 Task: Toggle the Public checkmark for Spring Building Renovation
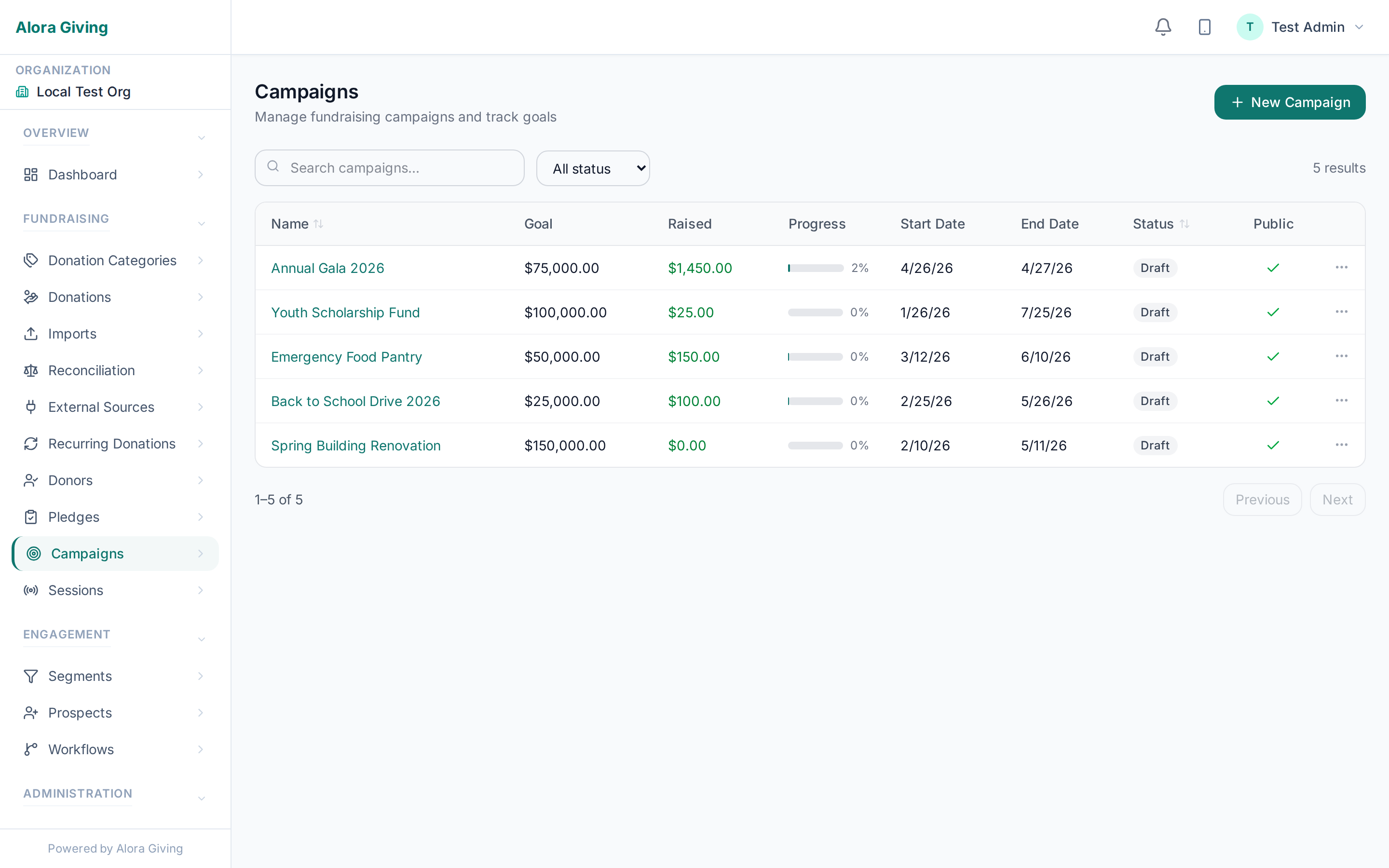click(x=1273, y=445)
